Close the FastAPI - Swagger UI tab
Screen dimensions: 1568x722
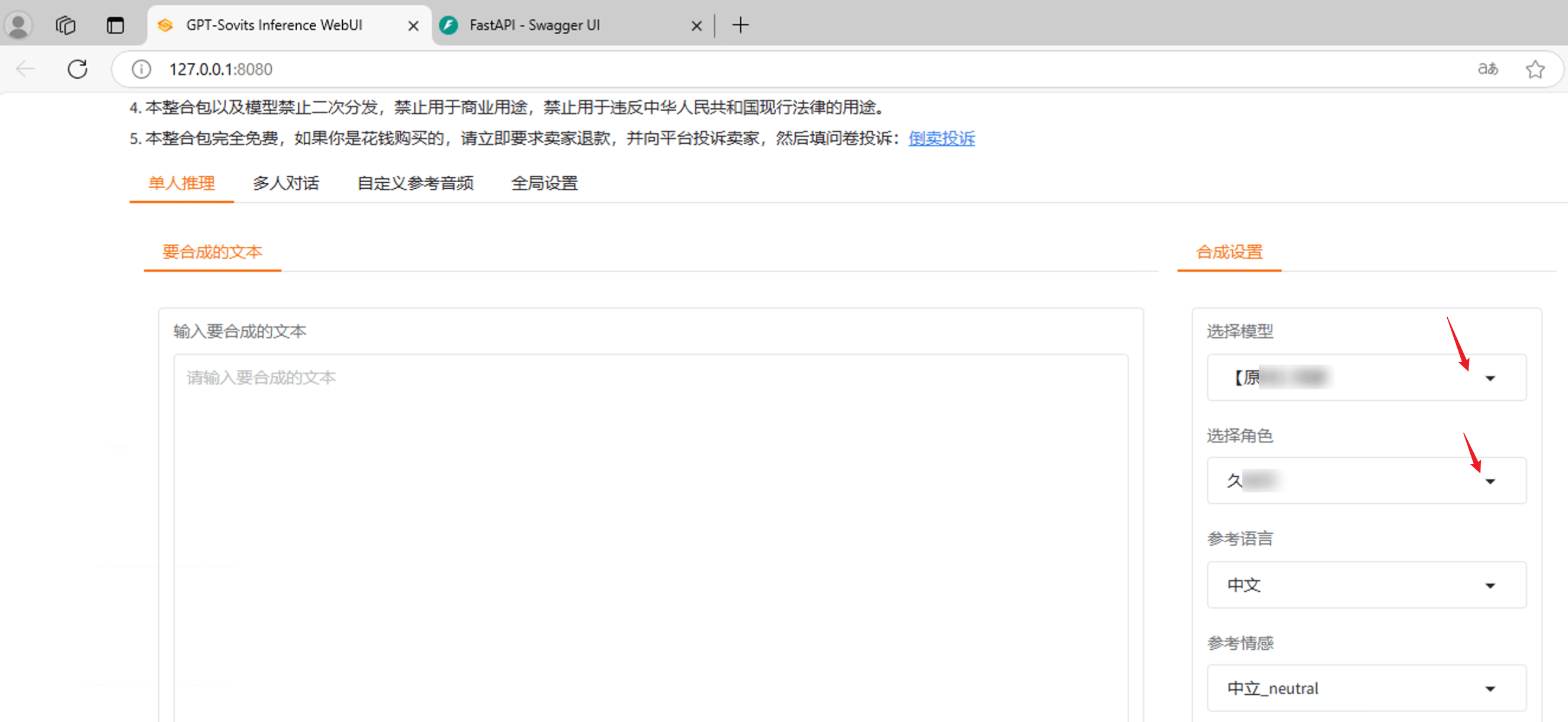(696, 25)
